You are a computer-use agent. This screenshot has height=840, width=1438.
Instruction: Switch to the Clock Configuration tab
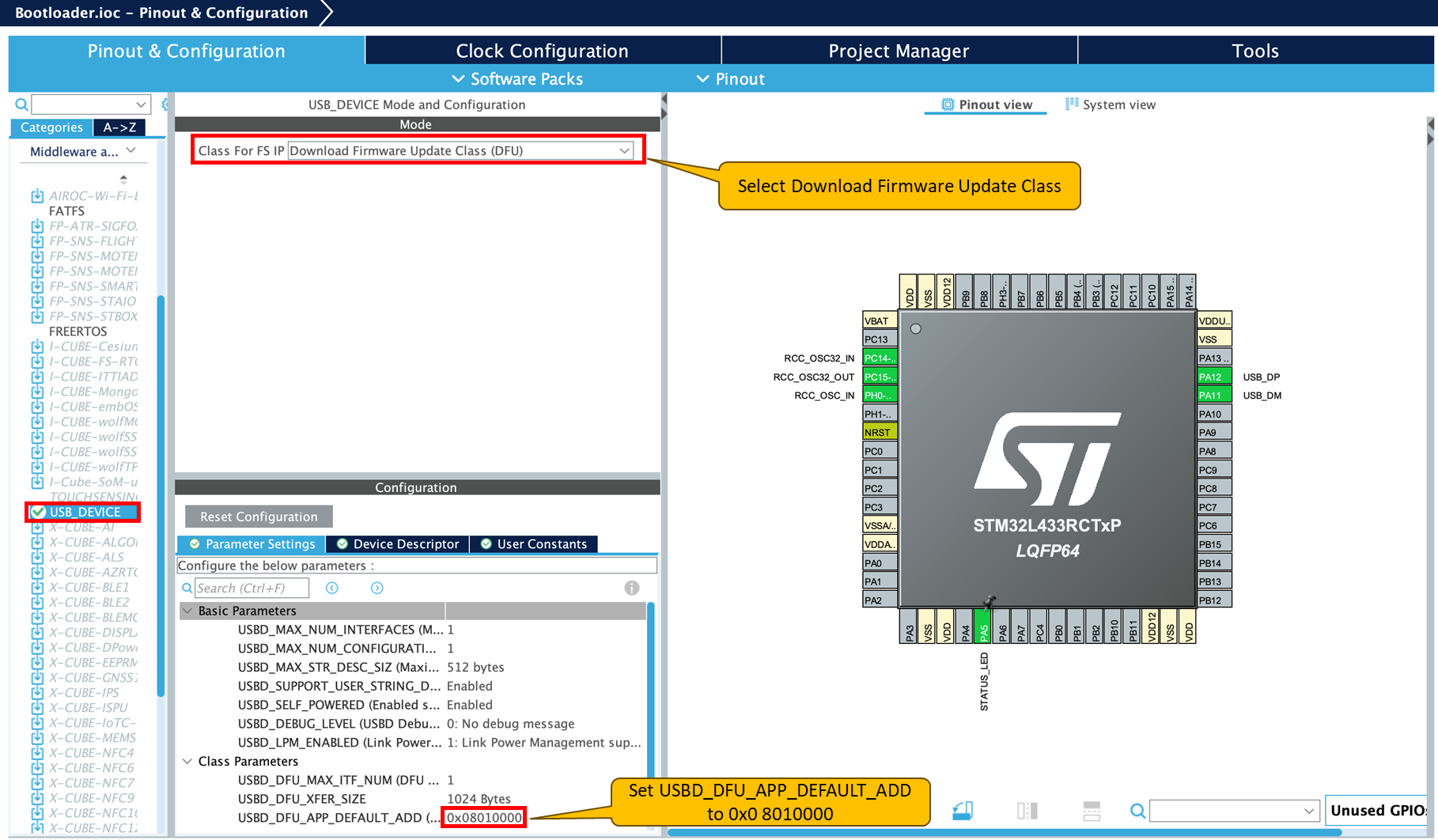click(543, 50)
